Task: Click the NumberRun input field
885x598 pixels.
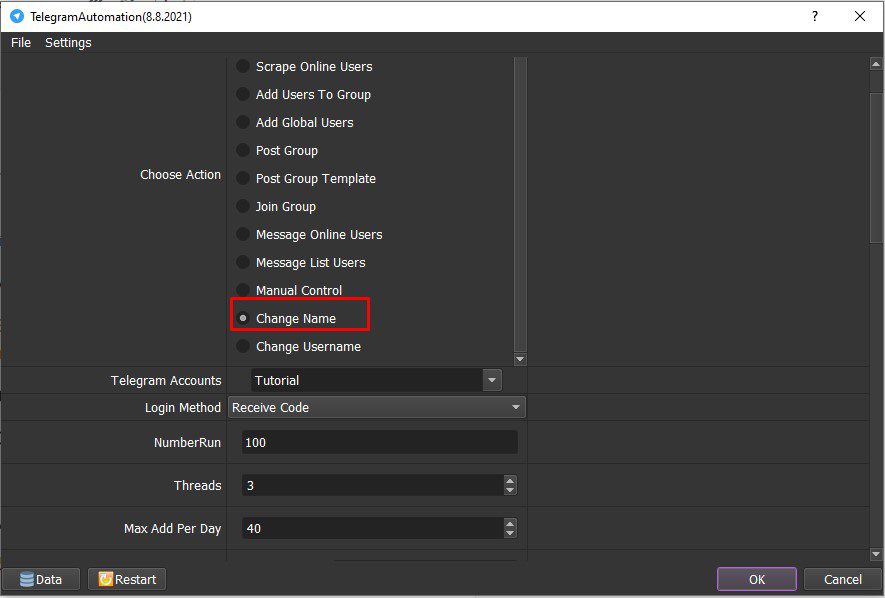Action: (379, 442)
